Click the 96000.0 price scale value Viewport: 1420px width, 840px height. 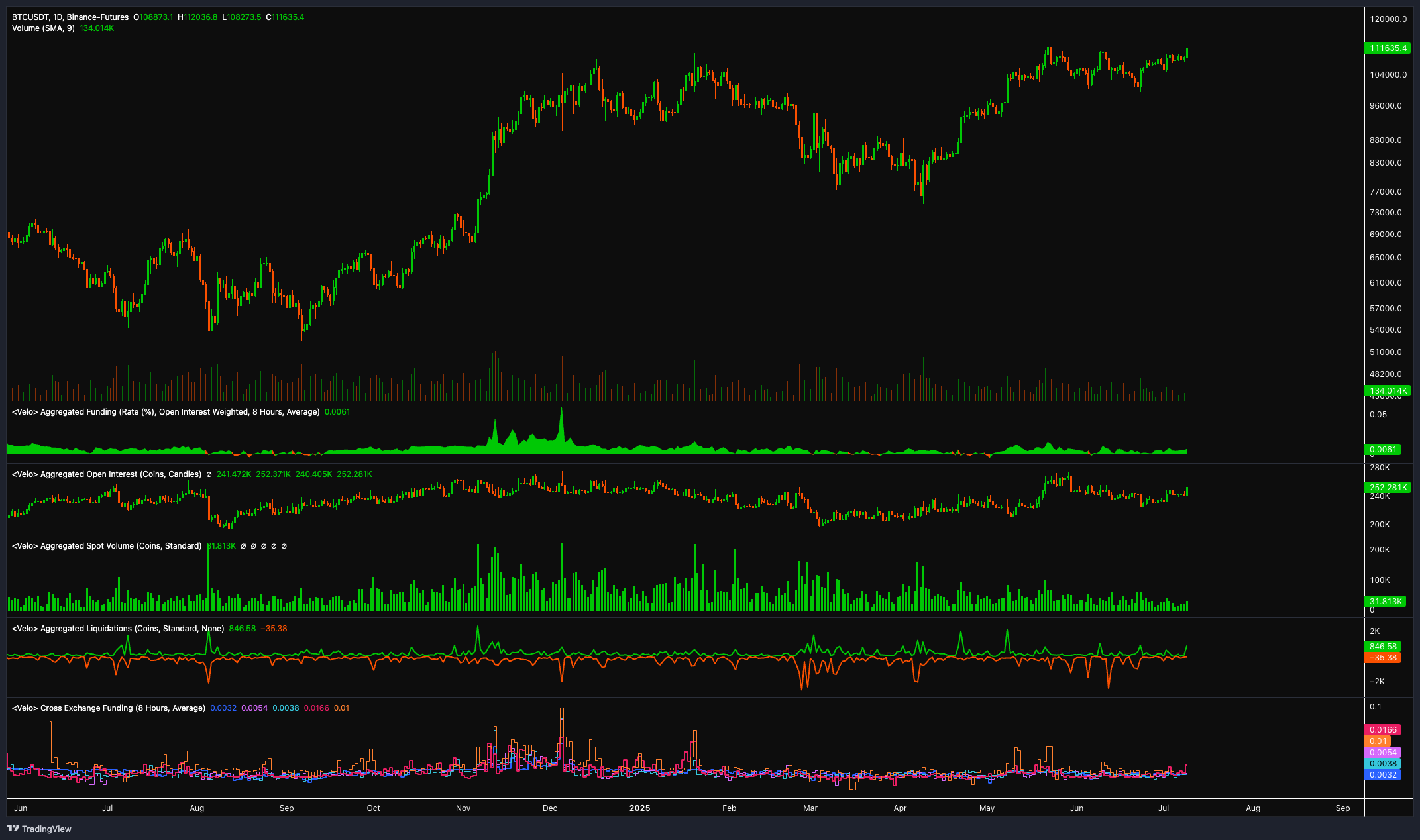(x=1386, y=105)
